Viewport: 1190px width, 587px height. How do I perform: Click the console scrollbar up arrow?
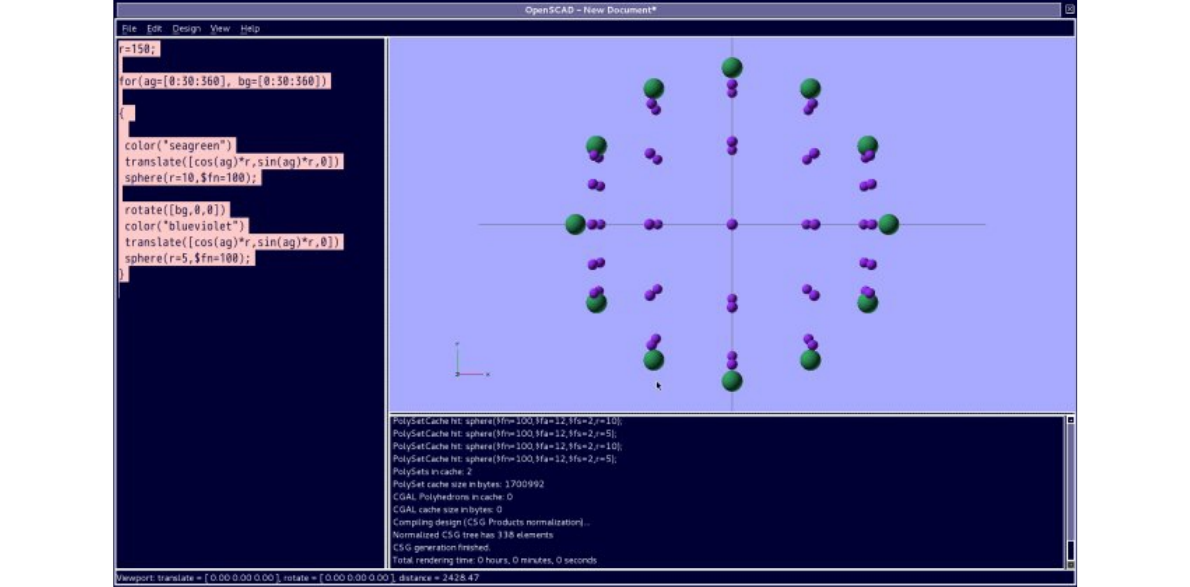1071,420
